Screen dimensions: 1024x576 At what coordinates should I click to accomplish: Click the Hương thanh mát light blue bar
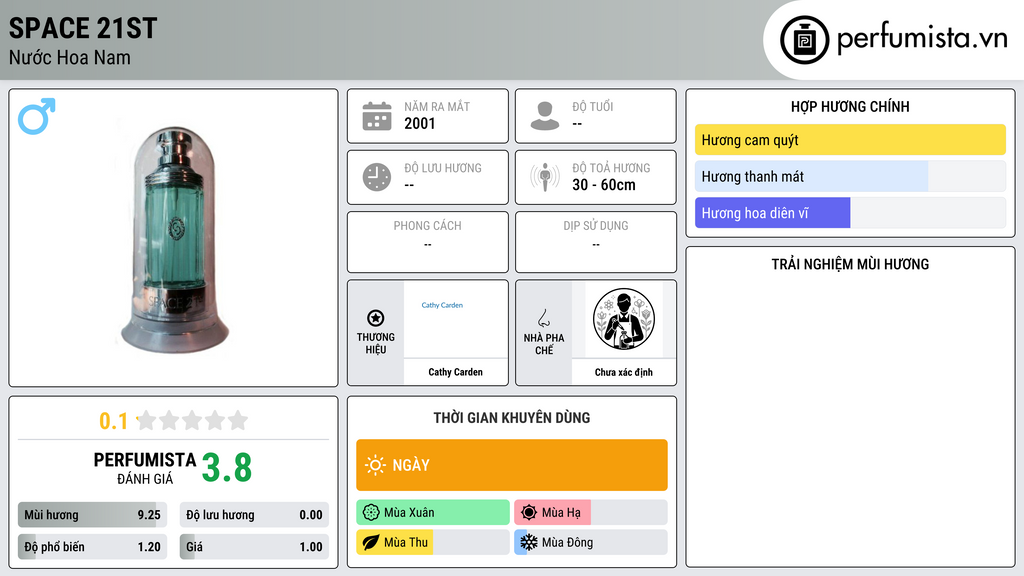click(x=850, y=176)
